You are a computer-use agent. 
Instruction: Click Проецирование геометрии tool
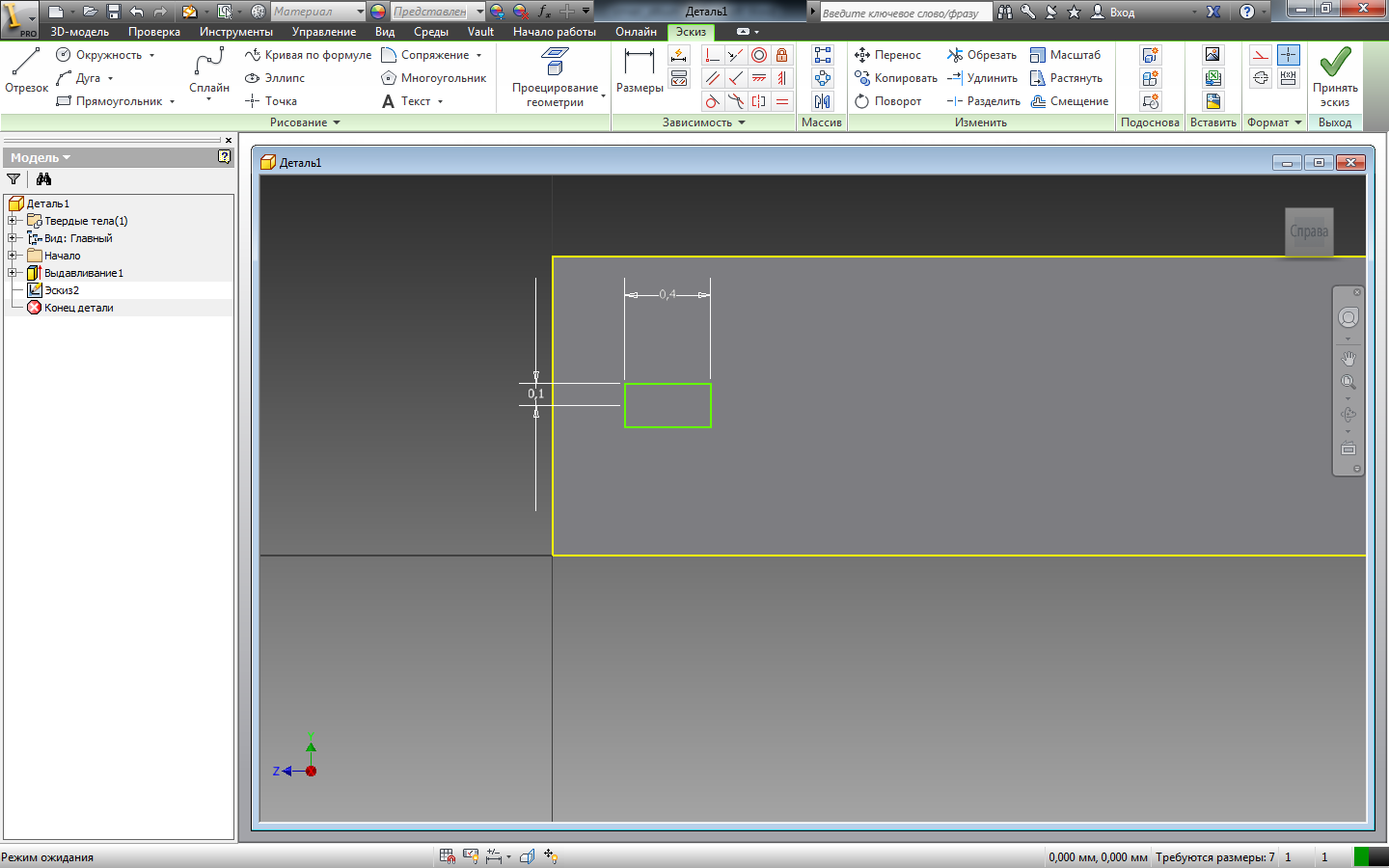tap(555, 77)
